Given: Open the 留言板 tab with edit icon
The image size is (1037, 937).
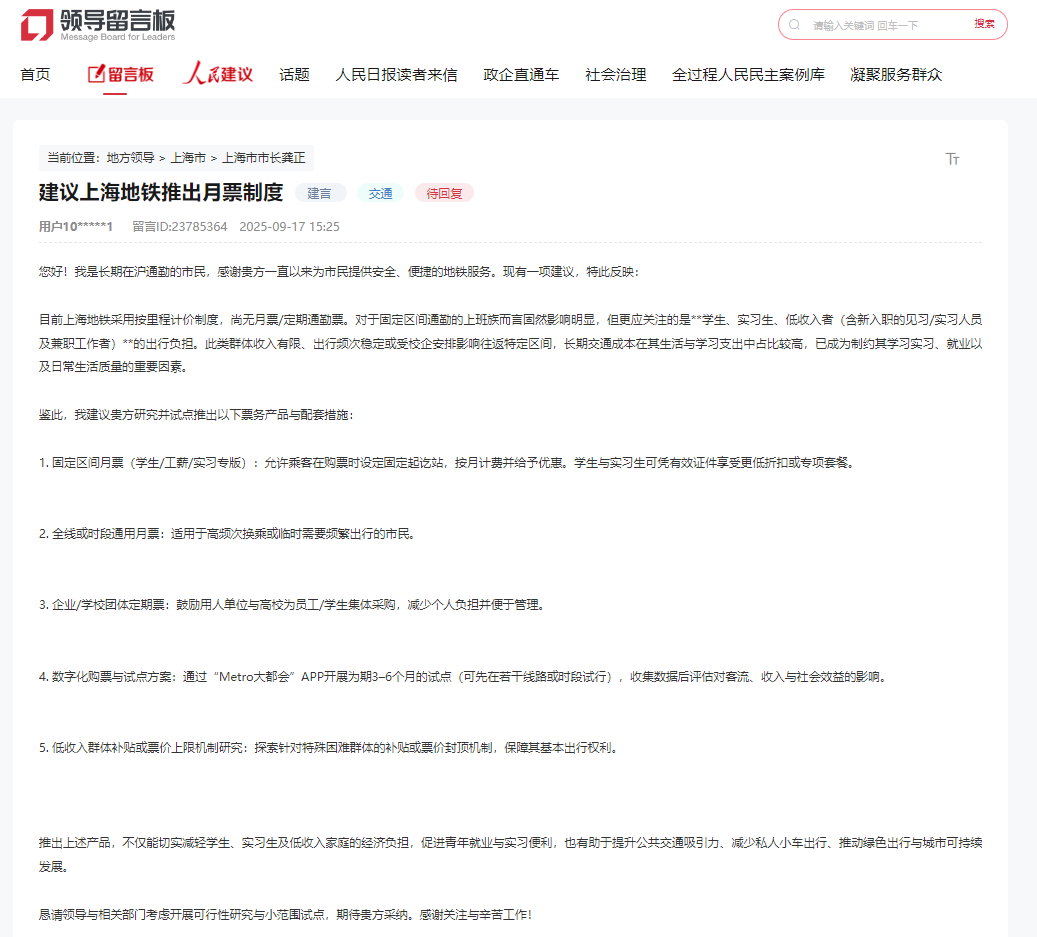Looking at the screenshot, I should click(121, 74).
